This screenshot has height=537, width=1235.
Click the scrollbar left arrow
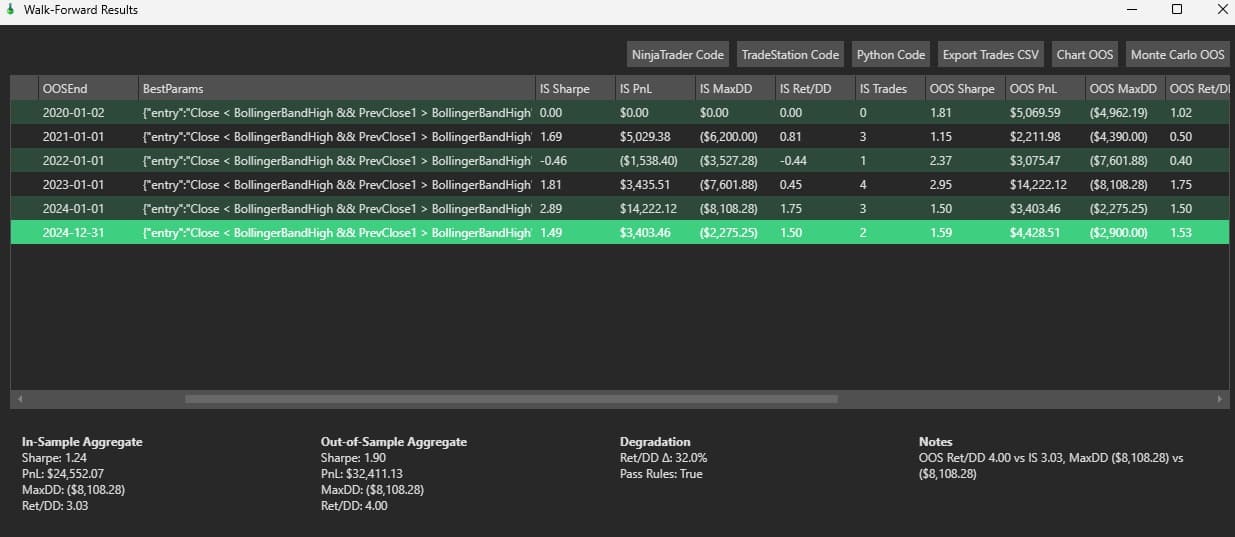pos(19,399)
